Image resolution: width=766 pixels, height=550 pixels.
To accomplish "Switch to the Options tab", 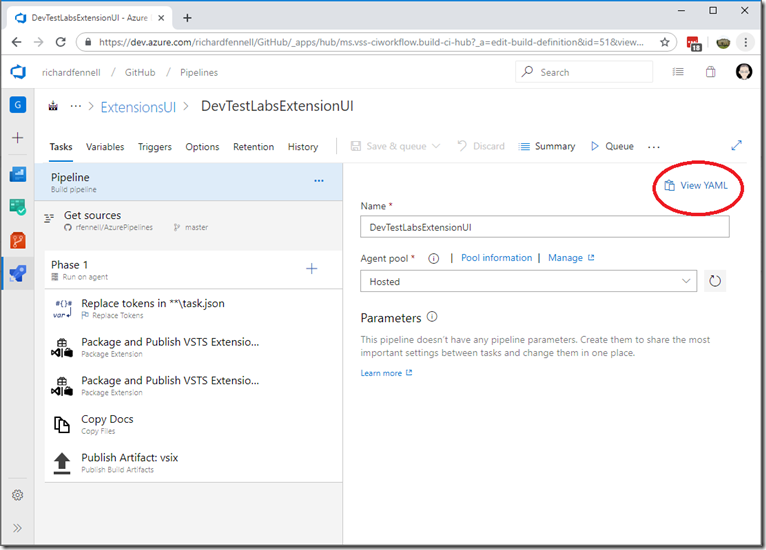I will 202,147.
